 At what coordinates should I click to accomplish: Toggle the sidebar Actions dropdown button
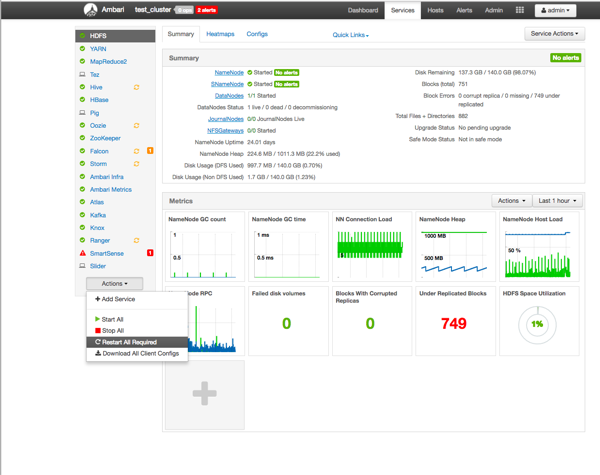click(114, 284)
